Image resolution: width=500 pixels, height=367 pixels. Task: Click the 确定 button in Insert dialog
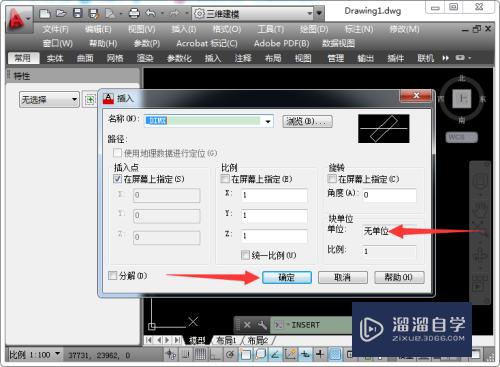click(x=287, y=277)
